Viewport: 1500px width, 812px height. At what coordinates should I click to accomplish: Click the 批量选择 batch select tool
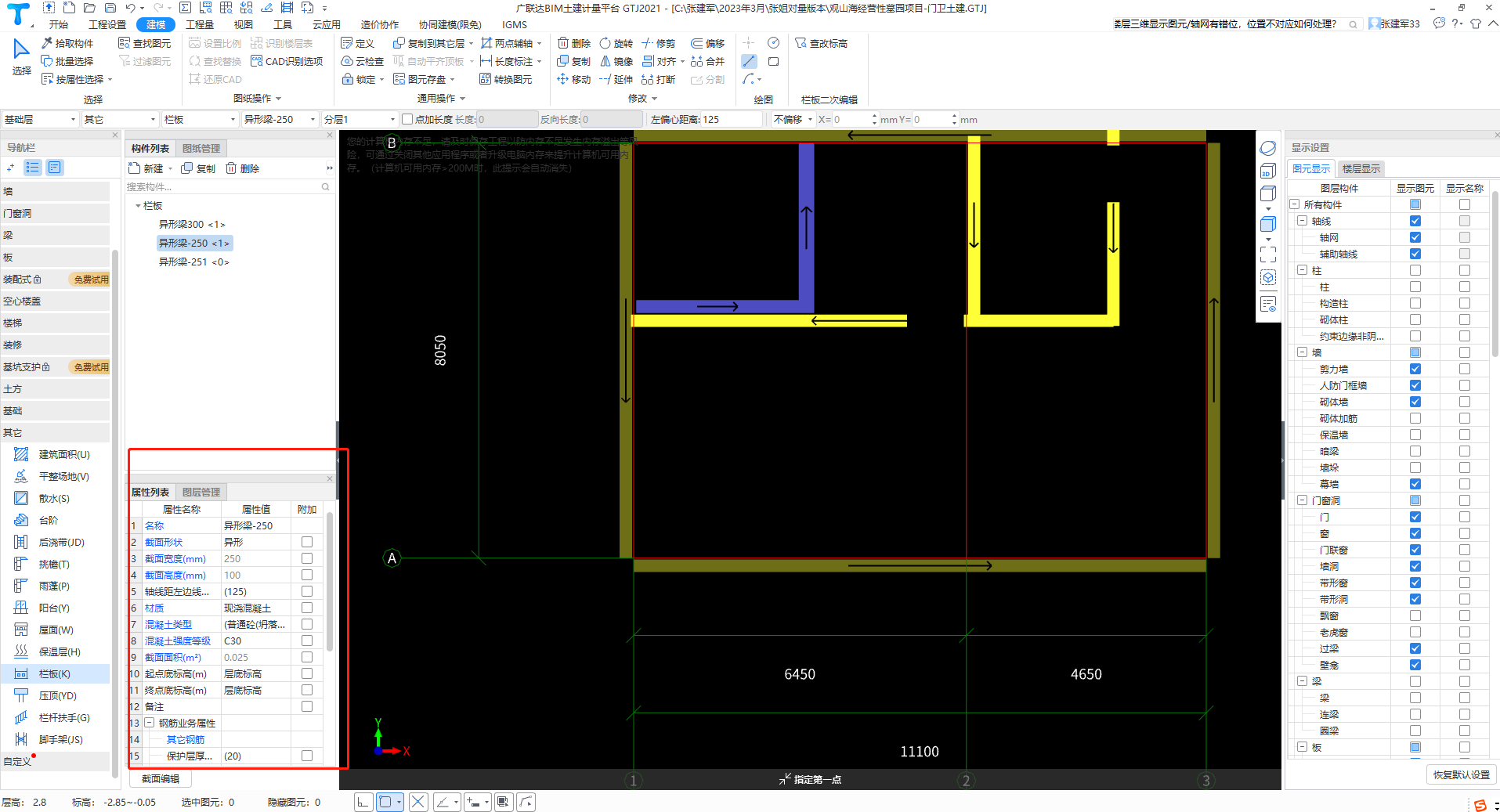pos(67,61)
